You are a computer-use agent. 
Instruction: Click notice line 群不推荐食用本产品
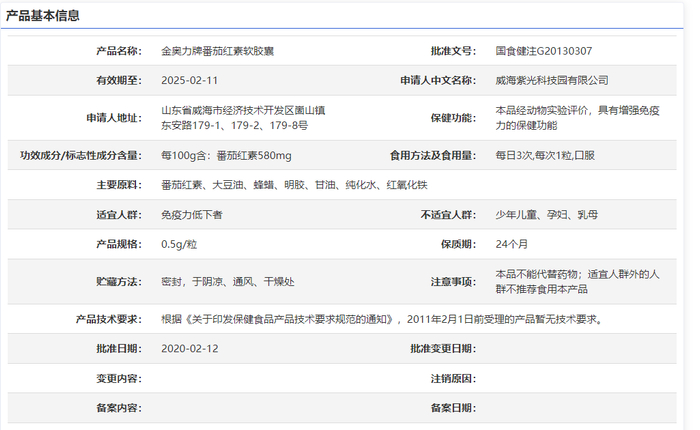[x=542, y=289]
